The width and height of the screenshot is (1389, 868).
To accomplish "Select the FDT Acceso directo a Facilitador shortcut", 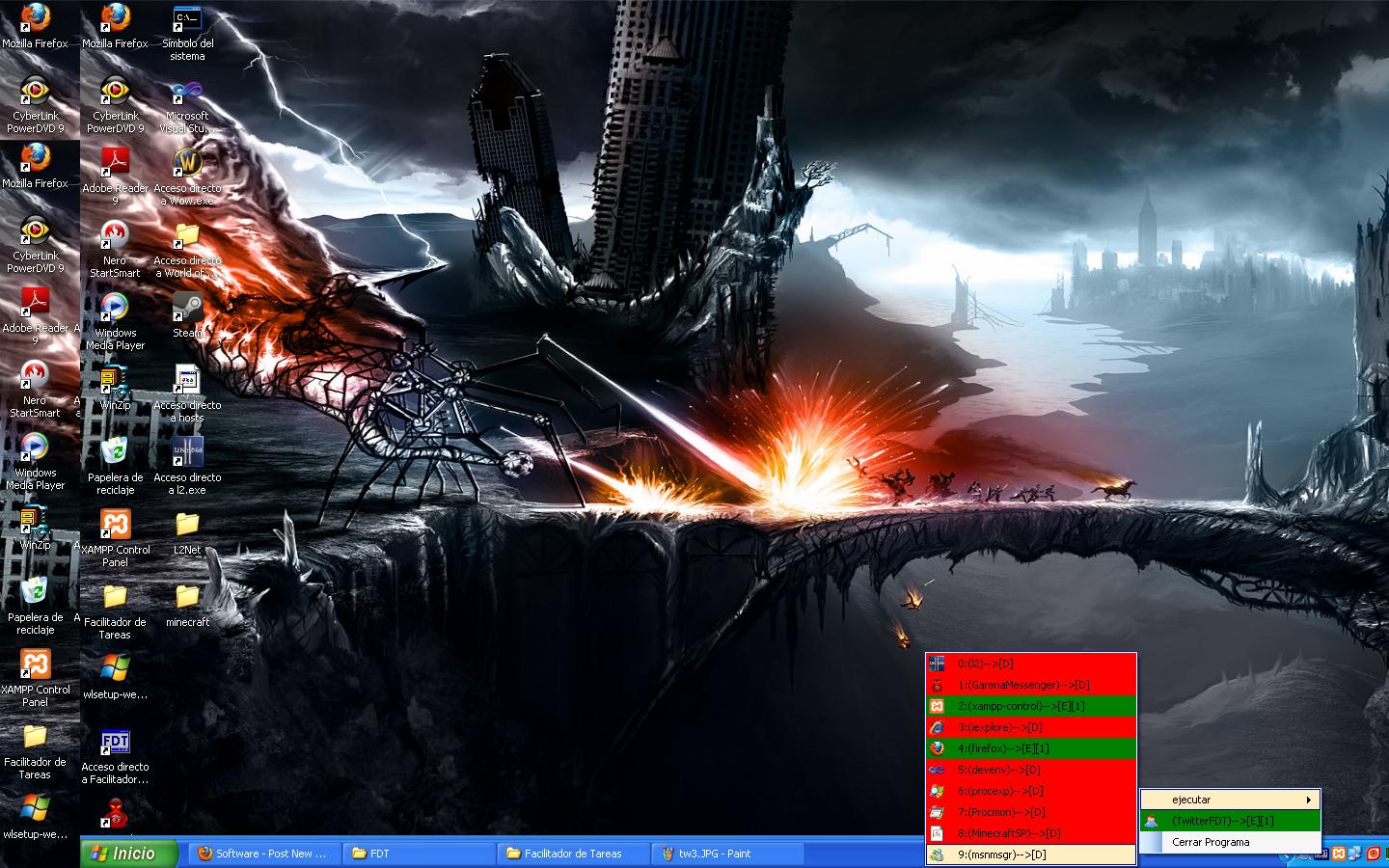I will click(x=115, y=757).
